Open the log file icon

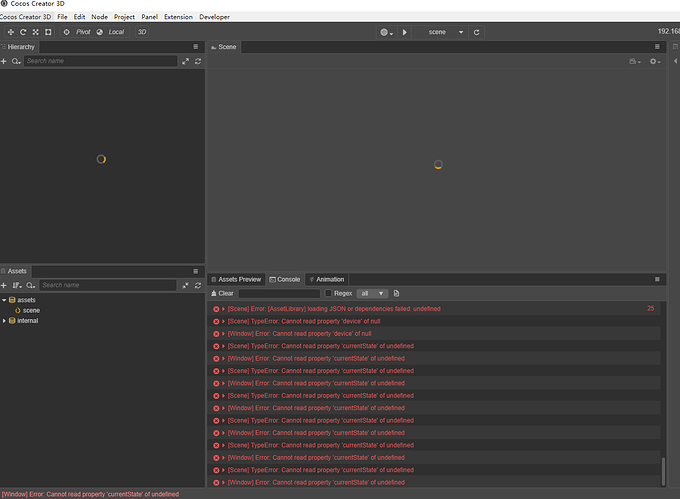click(x=396, y=294)
